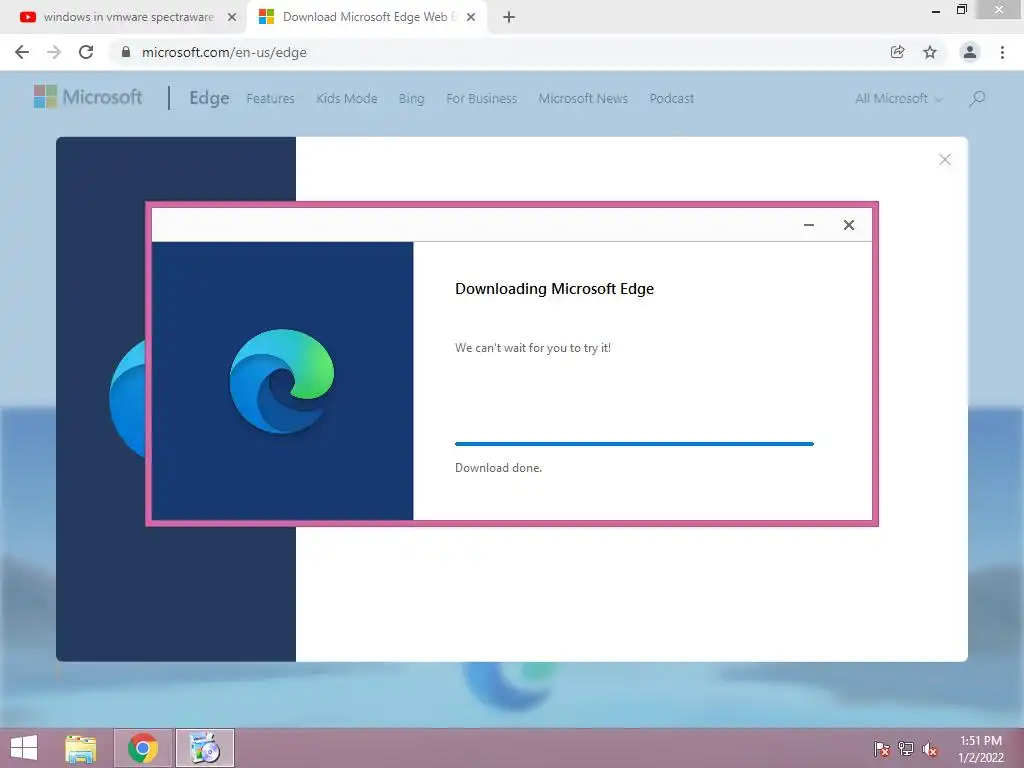Open the Microsoft News link
Viewport: 1024px width, 768px height.
(x=583, y=99)
